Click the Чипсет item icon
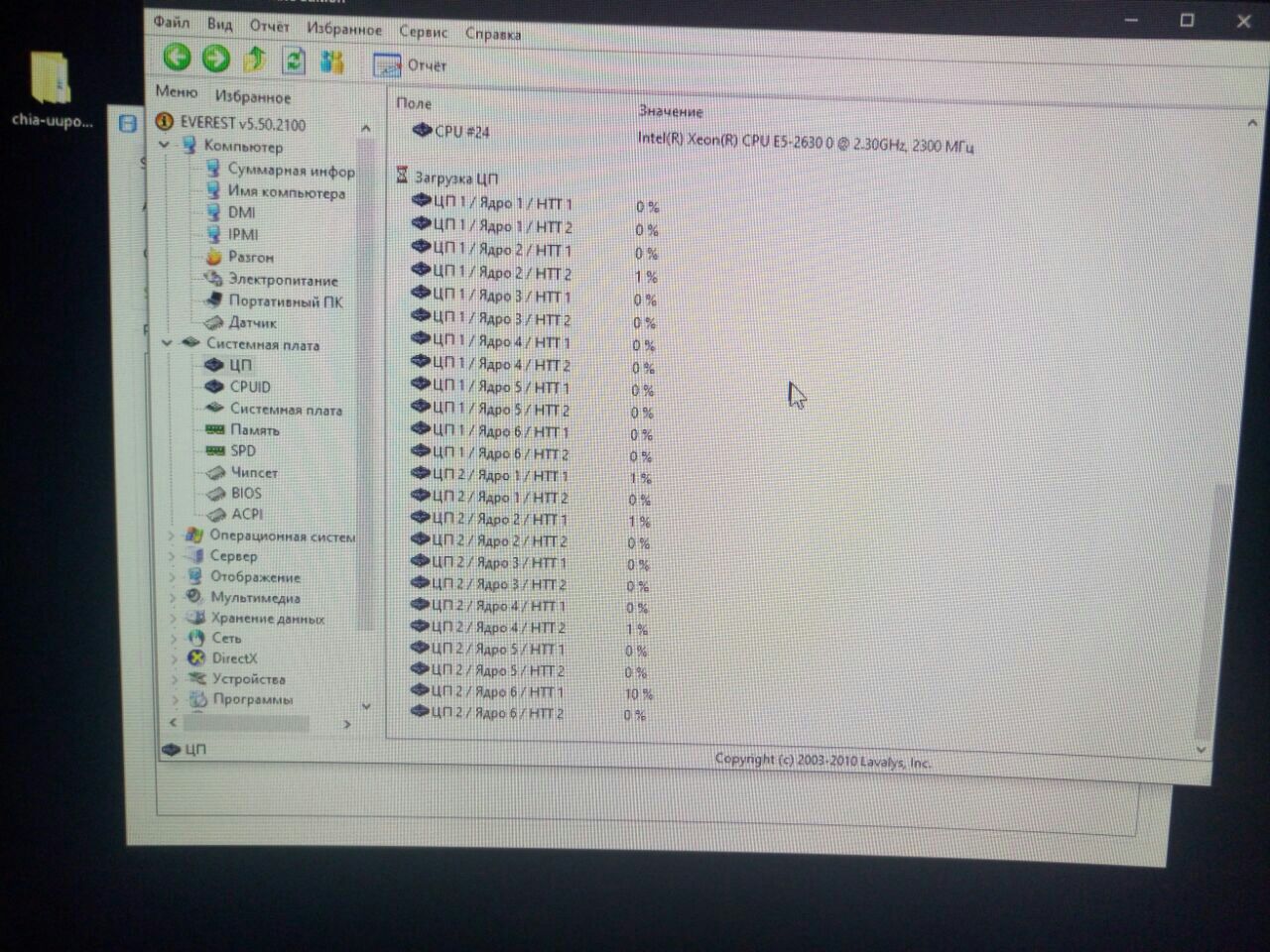The width and height of the screenshot is (1270, 952). point(215,472)
